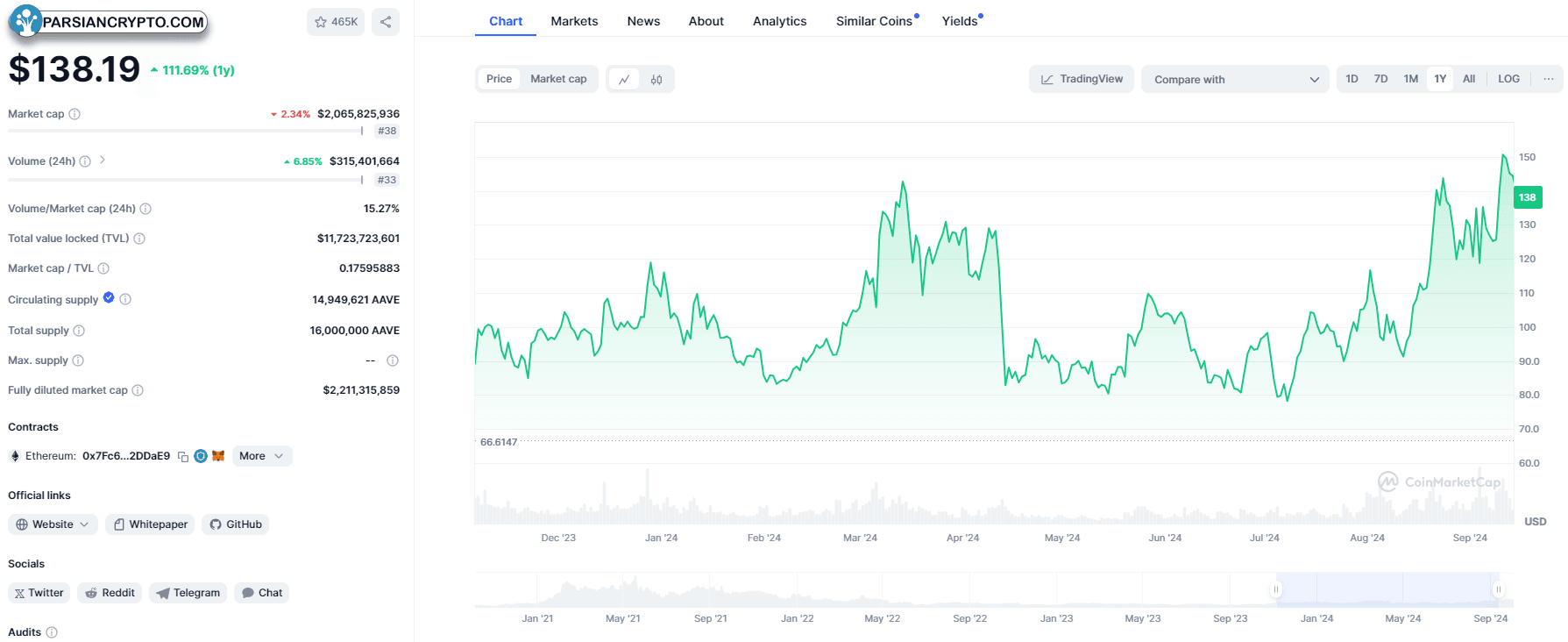
Task: Click info icon next to Max. supply value
Action: [x=393, y=360]
